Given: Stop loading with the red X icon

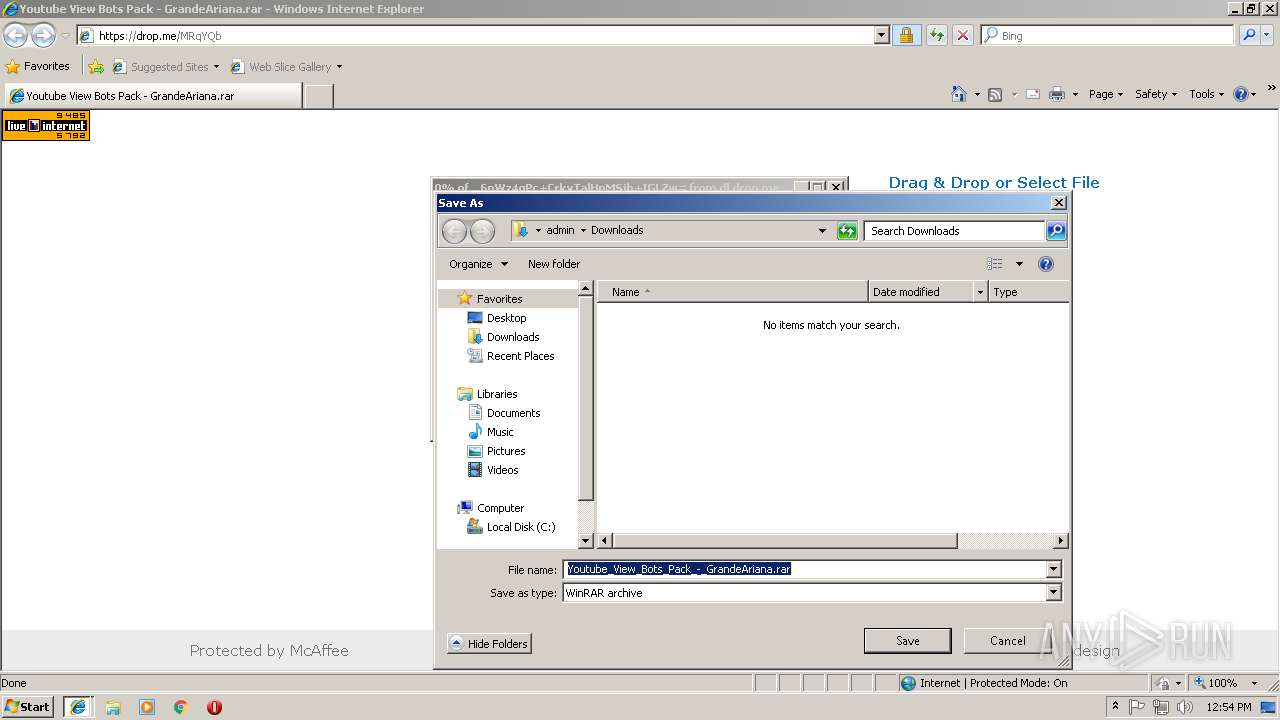Looking at the screenshot, I should point(962,36).
